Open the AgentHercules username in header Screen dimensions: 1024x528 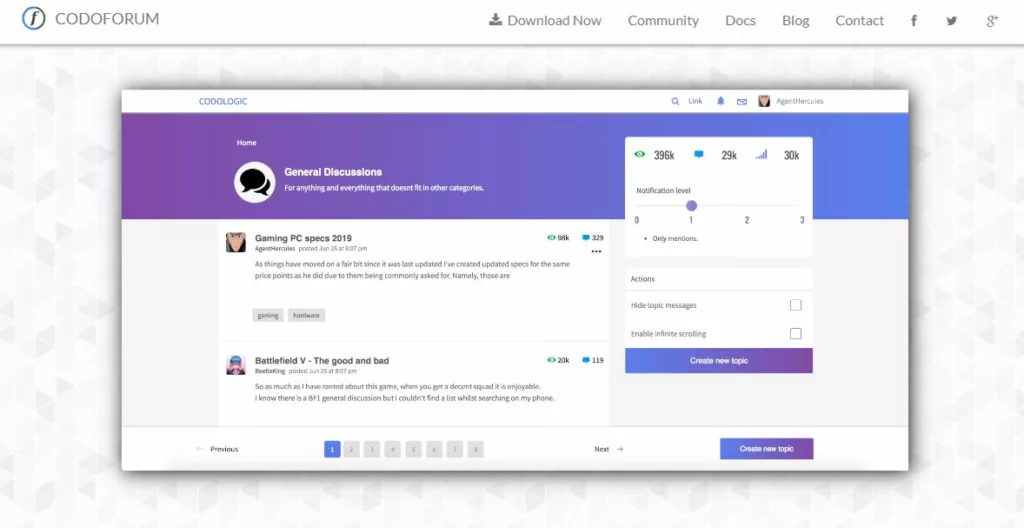click(800, 101)
